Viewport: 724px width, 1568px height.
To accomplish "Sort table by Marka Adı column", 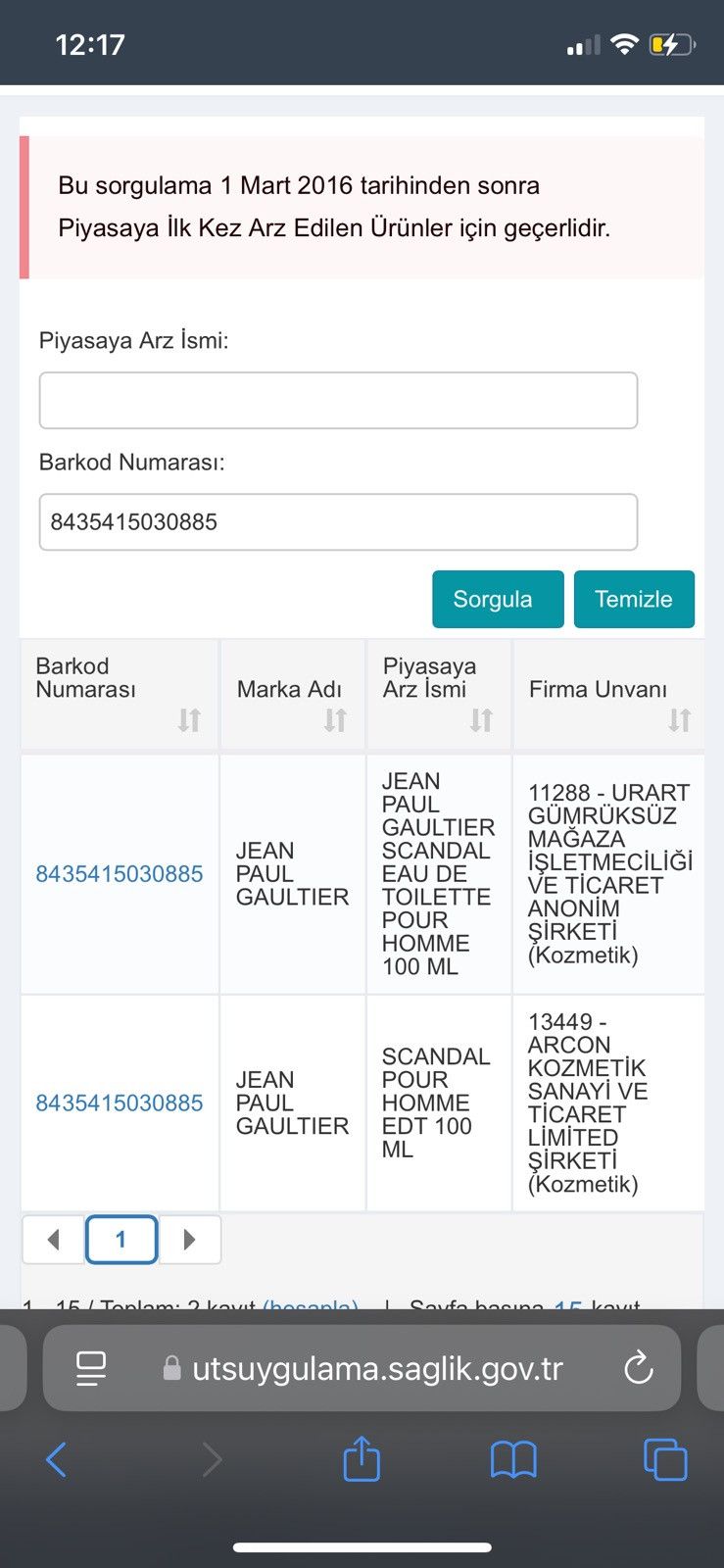I will tap(293, 695).
